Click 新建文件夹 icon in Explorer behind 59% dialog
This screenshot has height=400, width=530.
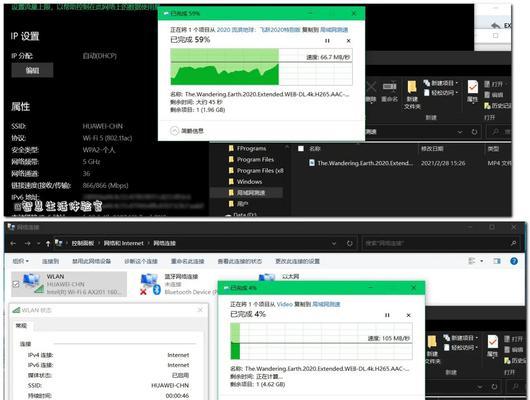tap(412, 95)
